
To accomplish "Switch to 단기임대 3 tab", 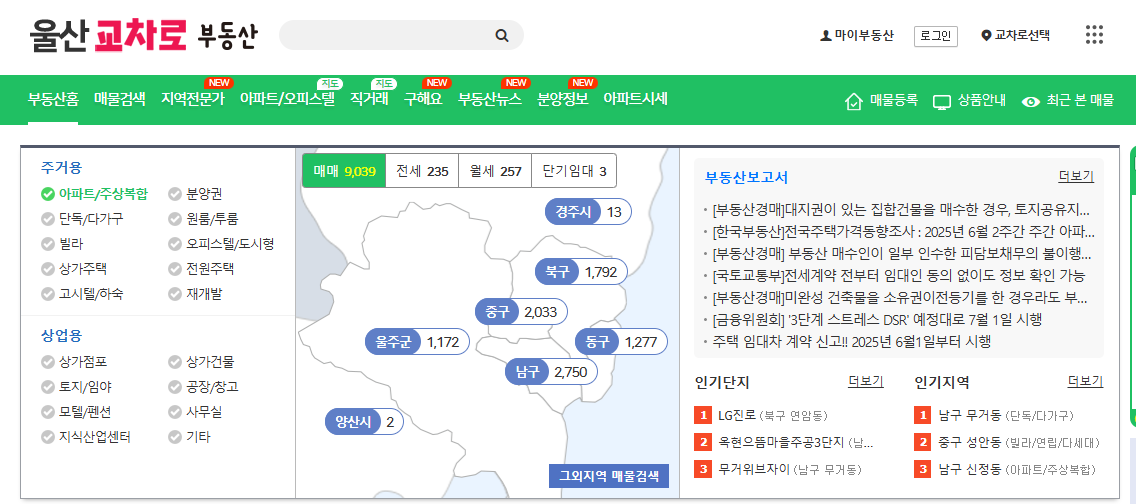I will click(x=574, y=171).
